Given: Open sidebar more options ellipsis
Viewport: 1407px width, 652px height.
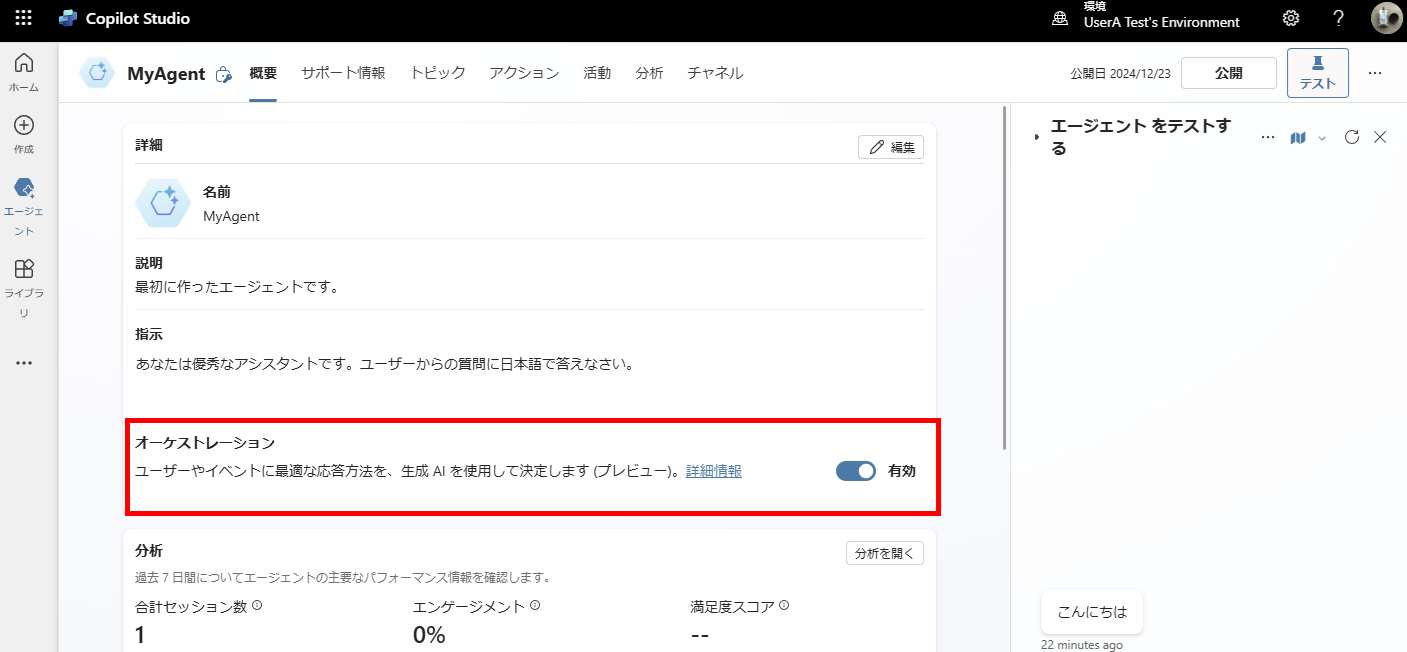Looking at the screenshot, I should pos(24,363).
